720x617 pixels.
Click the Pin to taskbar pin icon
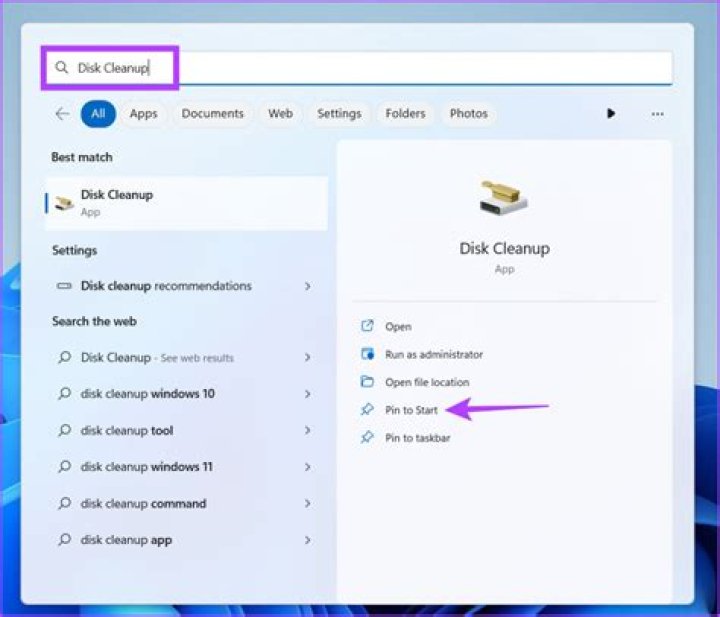tap(367, 437)
